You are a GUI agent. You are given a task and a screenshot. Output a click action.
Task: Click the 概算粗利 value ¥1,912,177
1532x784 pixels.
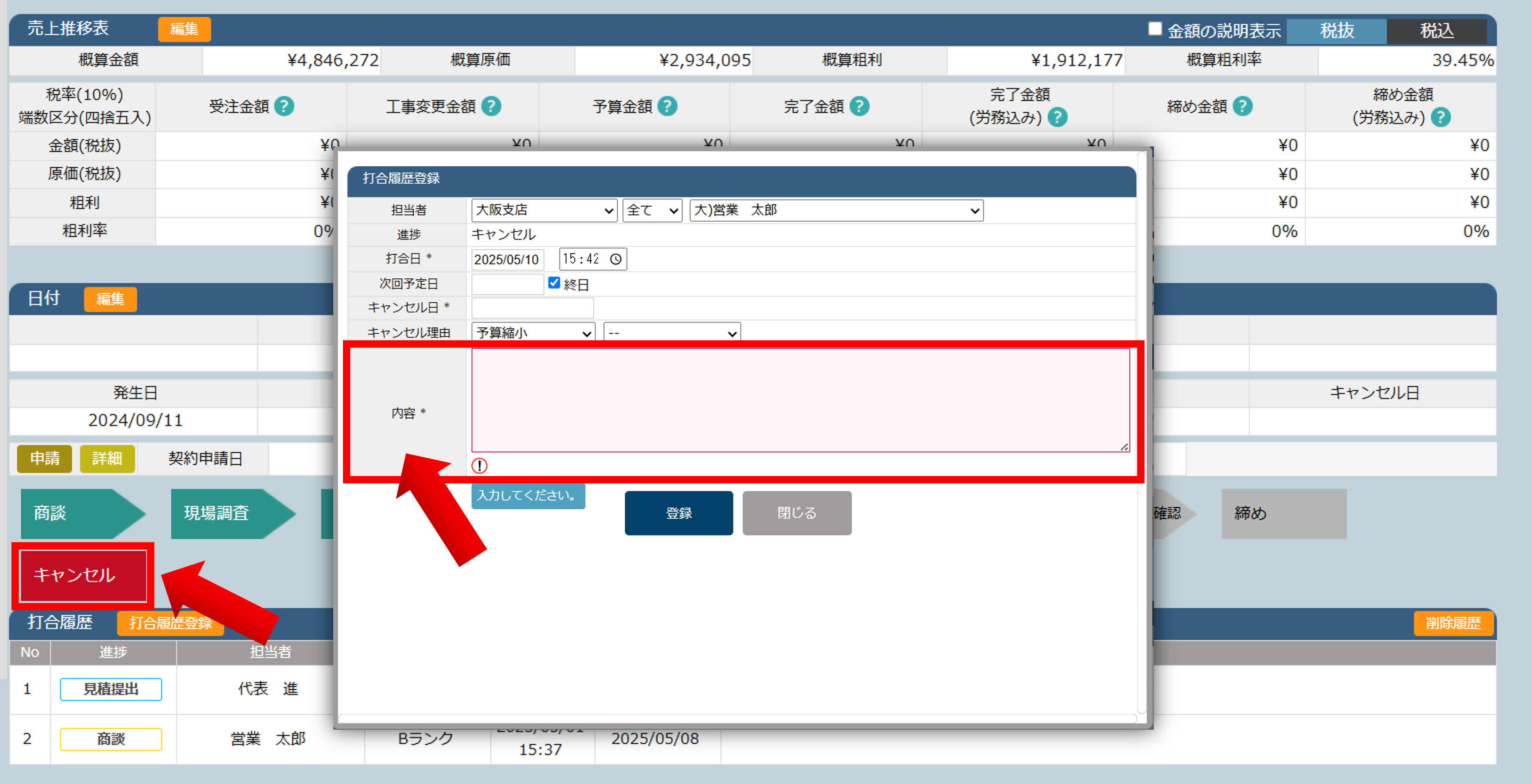1077,61
